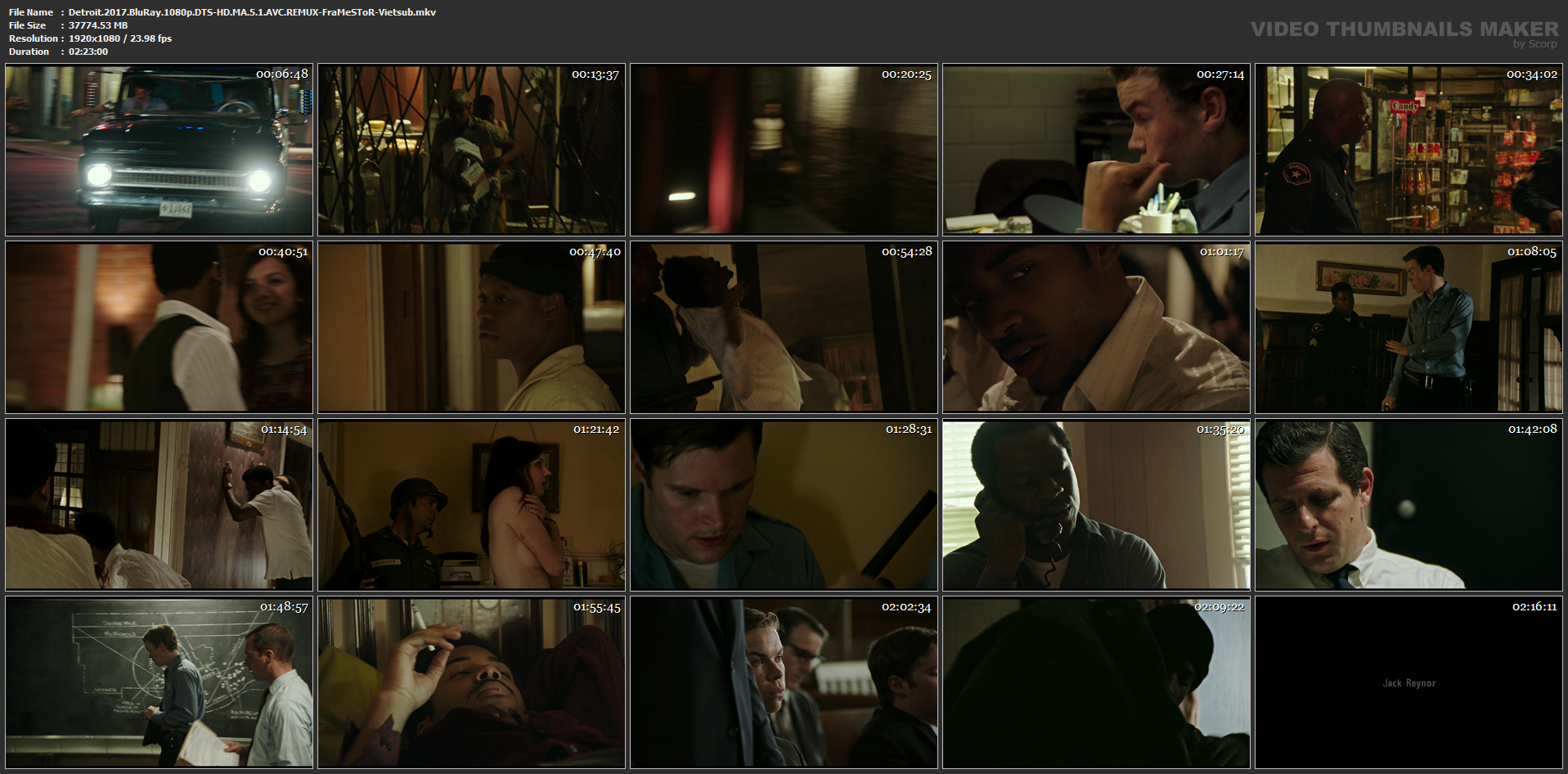Select the frame stamped 02:02:34
1568x774 pixels.
(784, 682)
